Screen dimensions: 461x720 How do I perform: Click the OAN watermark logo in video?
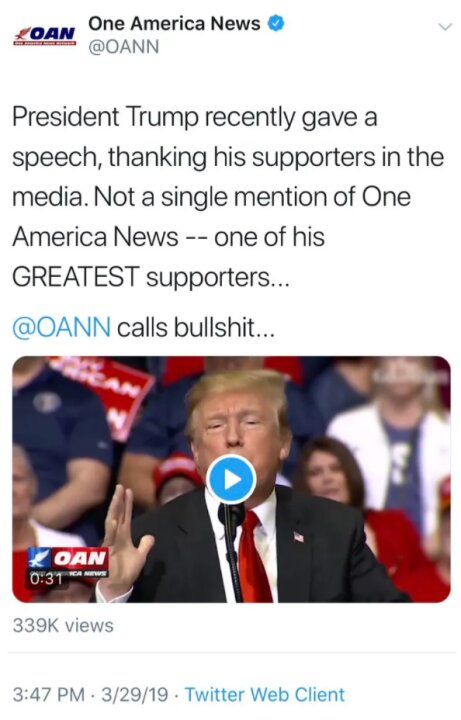click(68, 562)
